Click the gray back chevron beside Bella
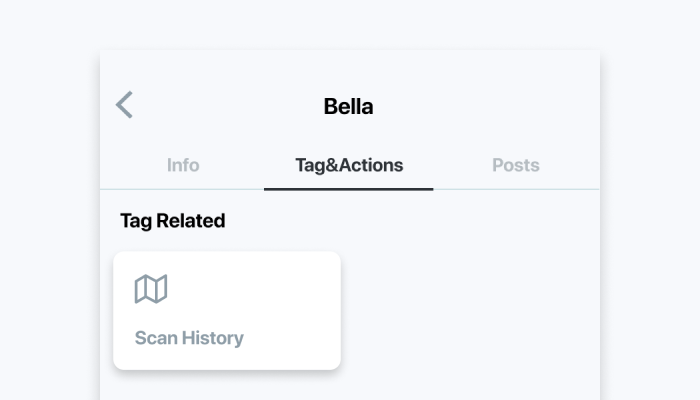The height and width of the screenshot is (400, 700). coord(124,105)
